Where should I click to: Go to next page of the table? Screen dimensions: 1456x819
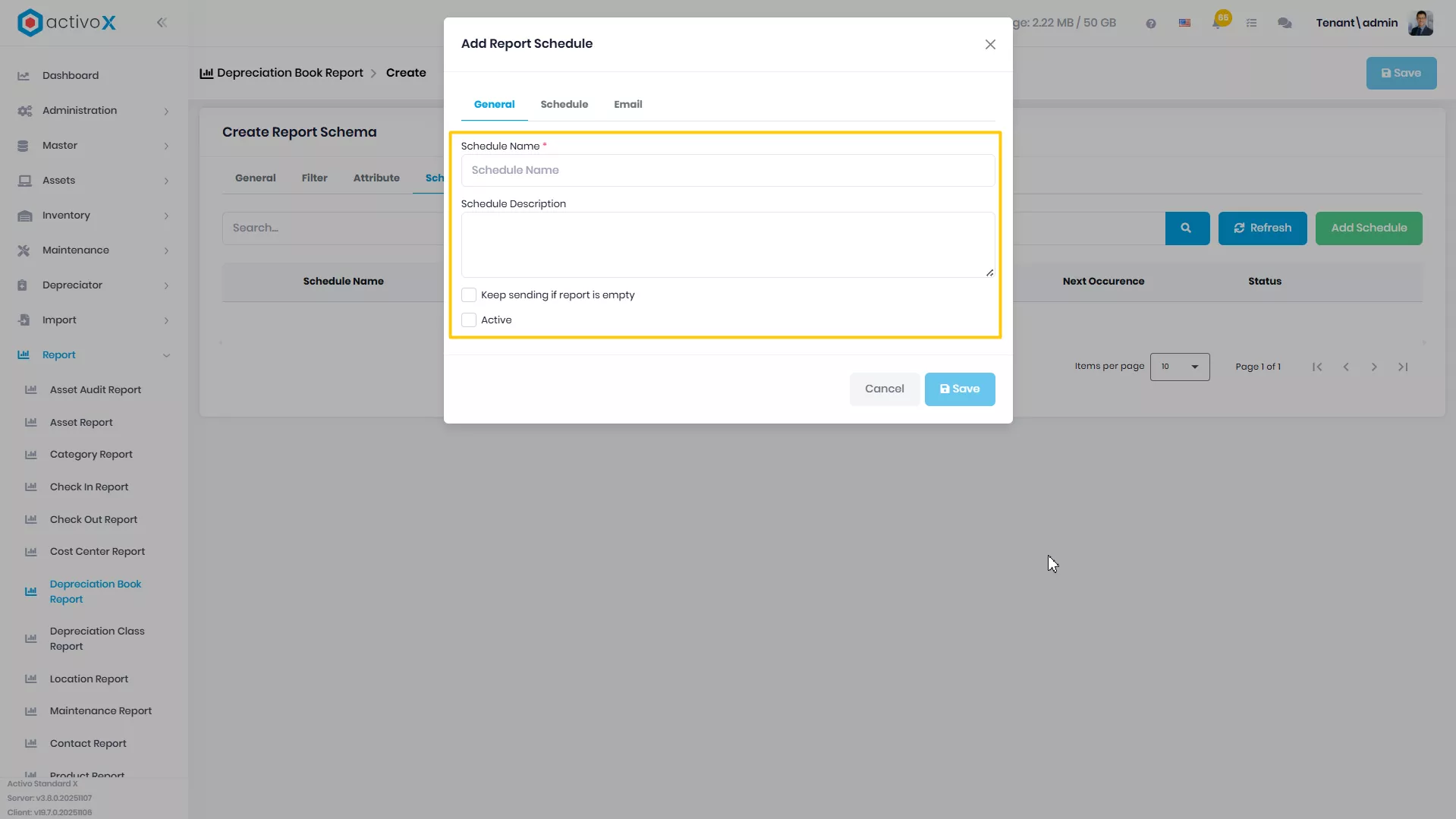(1374, 367)
